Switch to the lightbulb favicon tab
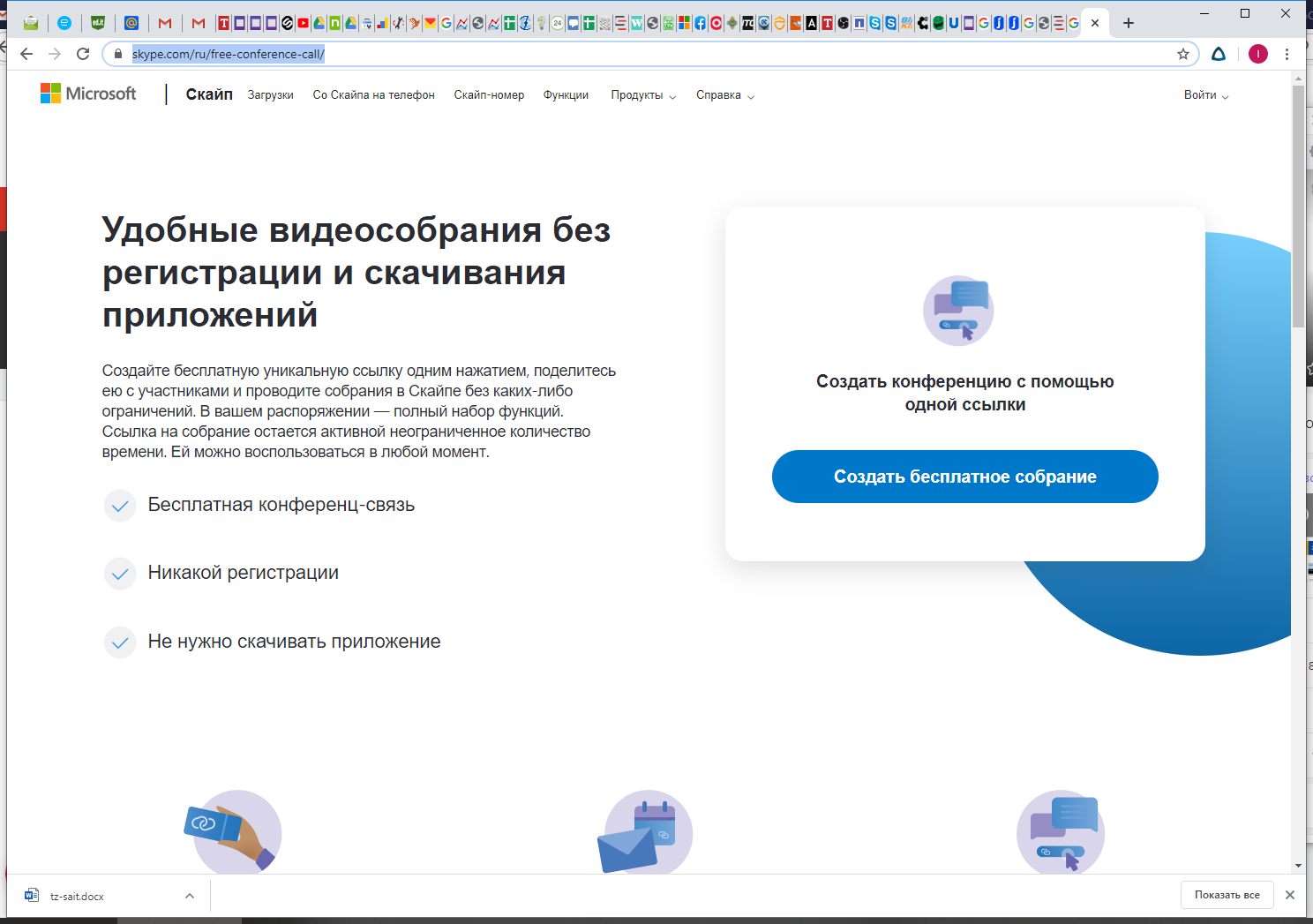The image size is (1313, 924). (542, 23)
